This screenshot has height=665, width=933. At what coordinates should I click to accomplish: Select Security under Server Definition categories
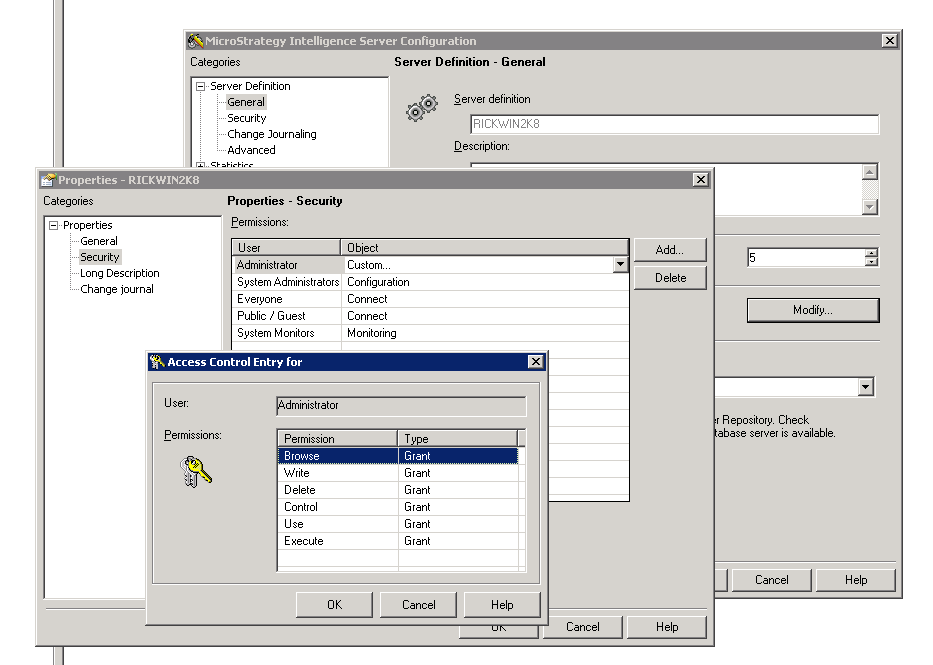247,117
